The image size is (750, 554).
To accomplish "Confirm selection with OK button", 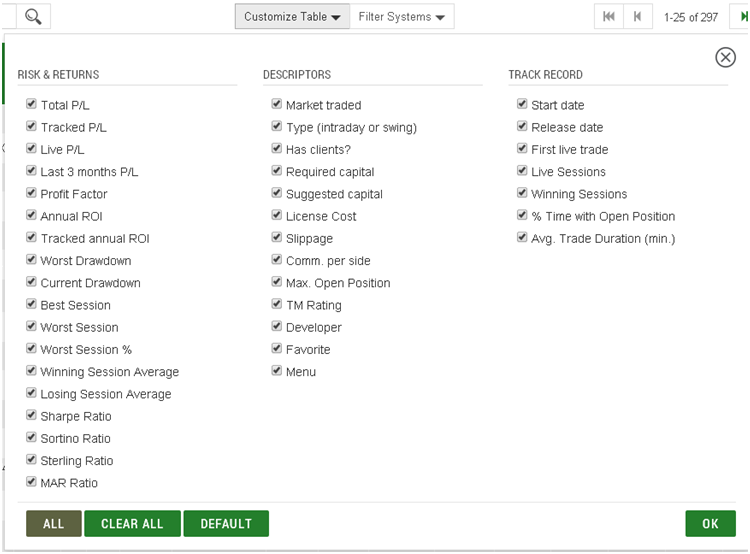I will point(710,523).
